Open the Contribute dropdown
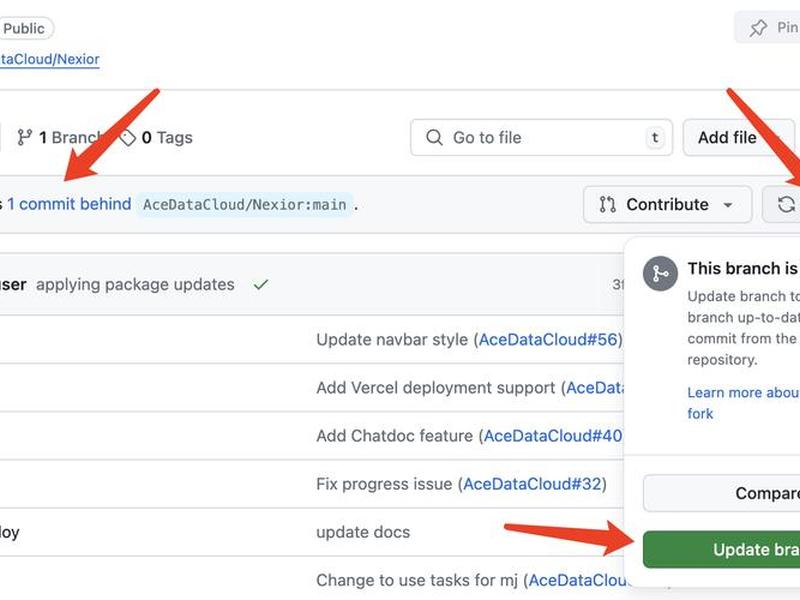The height and width of the screenshot is (600, 800). [667, 204]
